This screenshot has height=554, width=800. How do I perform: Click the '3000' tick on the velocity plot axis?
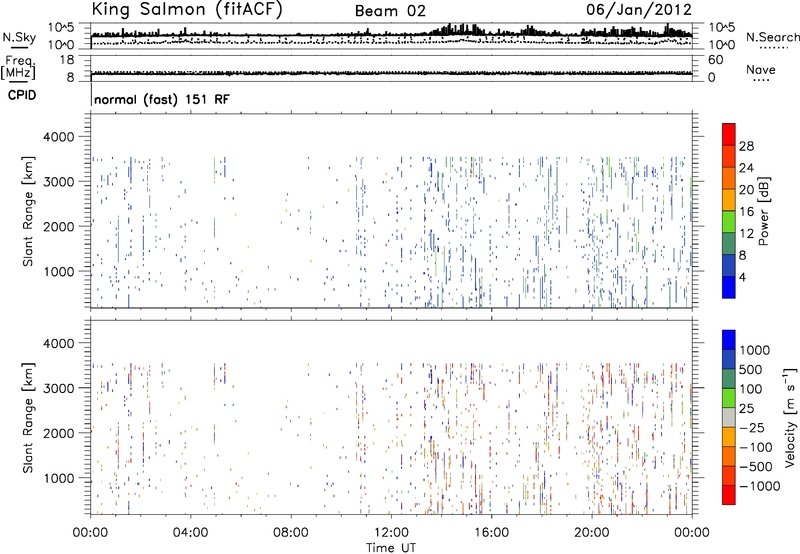pos(58,388)
